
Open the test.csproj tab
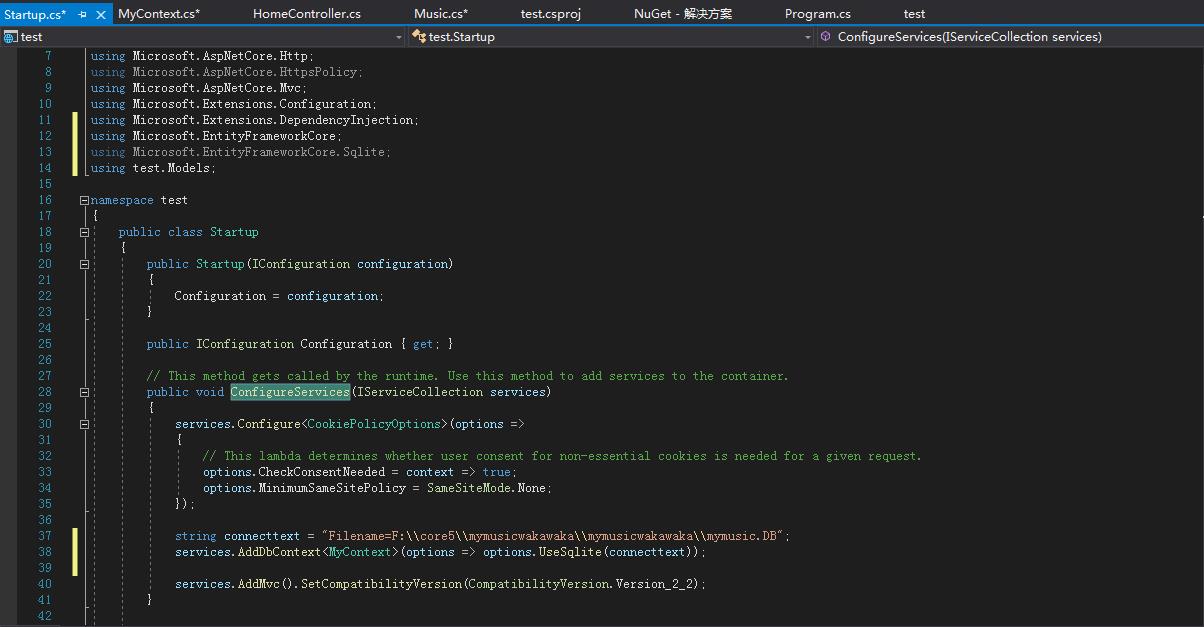(x=551, y=14)
